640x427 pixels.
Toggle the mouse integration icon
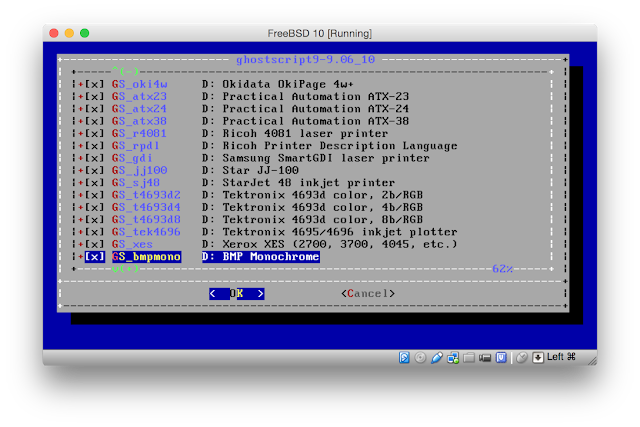pyautogui.click(x=522, y=358)
